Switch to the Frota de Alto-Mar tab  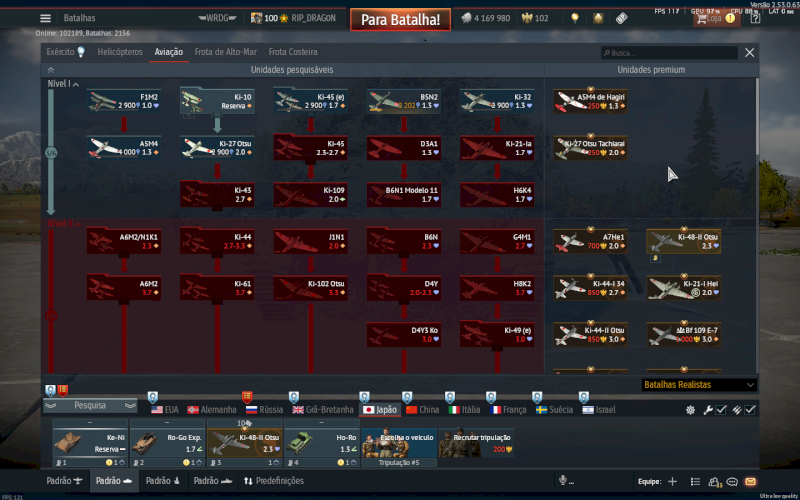(x=226, y=52)
